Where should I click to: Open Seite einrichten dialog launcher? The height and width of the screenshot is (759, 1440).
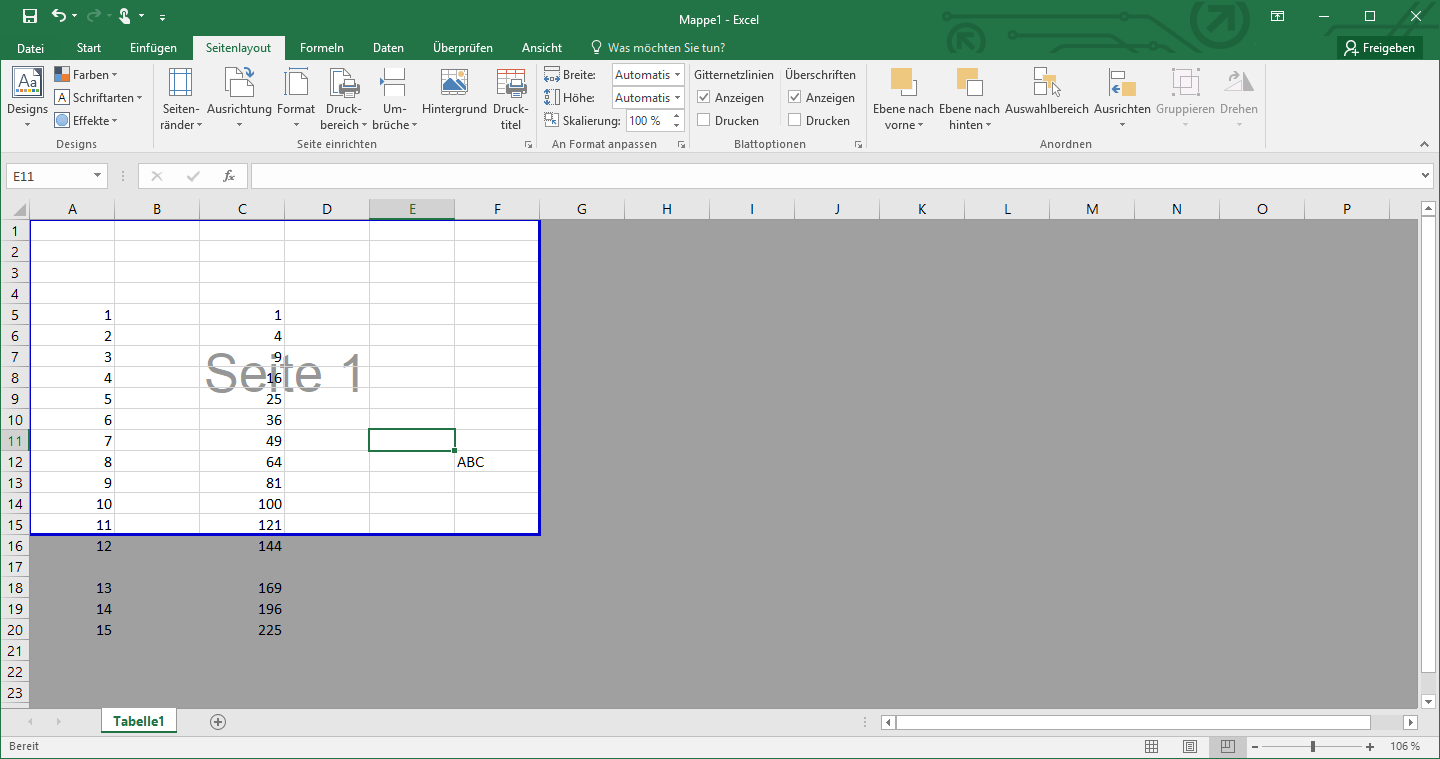528,145
